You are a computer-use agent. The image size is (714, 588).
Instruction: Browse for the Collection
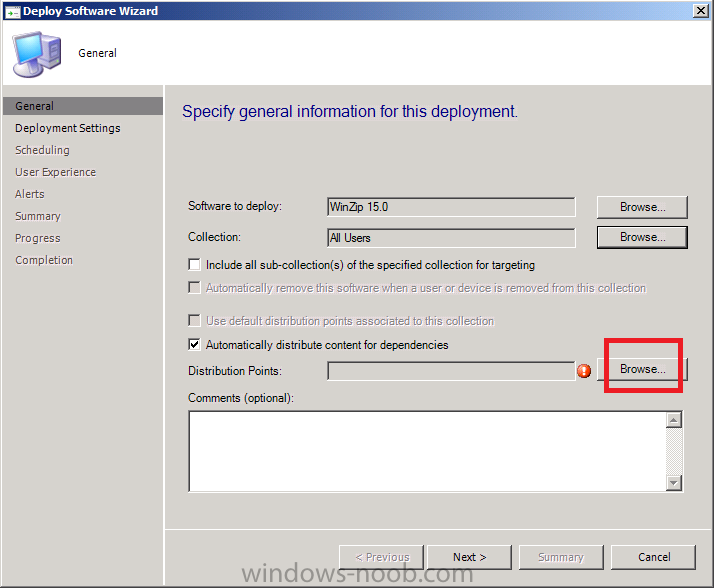click(x=642, y=237)
